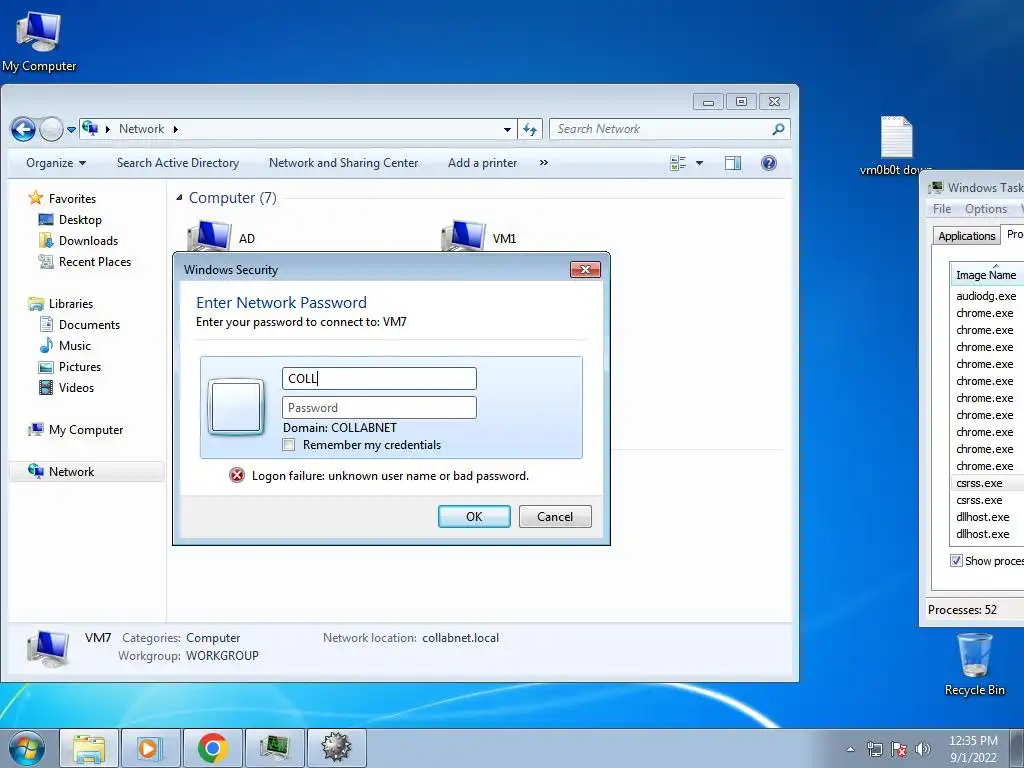Click the vm0b0t text file desktop icon

point(896,146)
